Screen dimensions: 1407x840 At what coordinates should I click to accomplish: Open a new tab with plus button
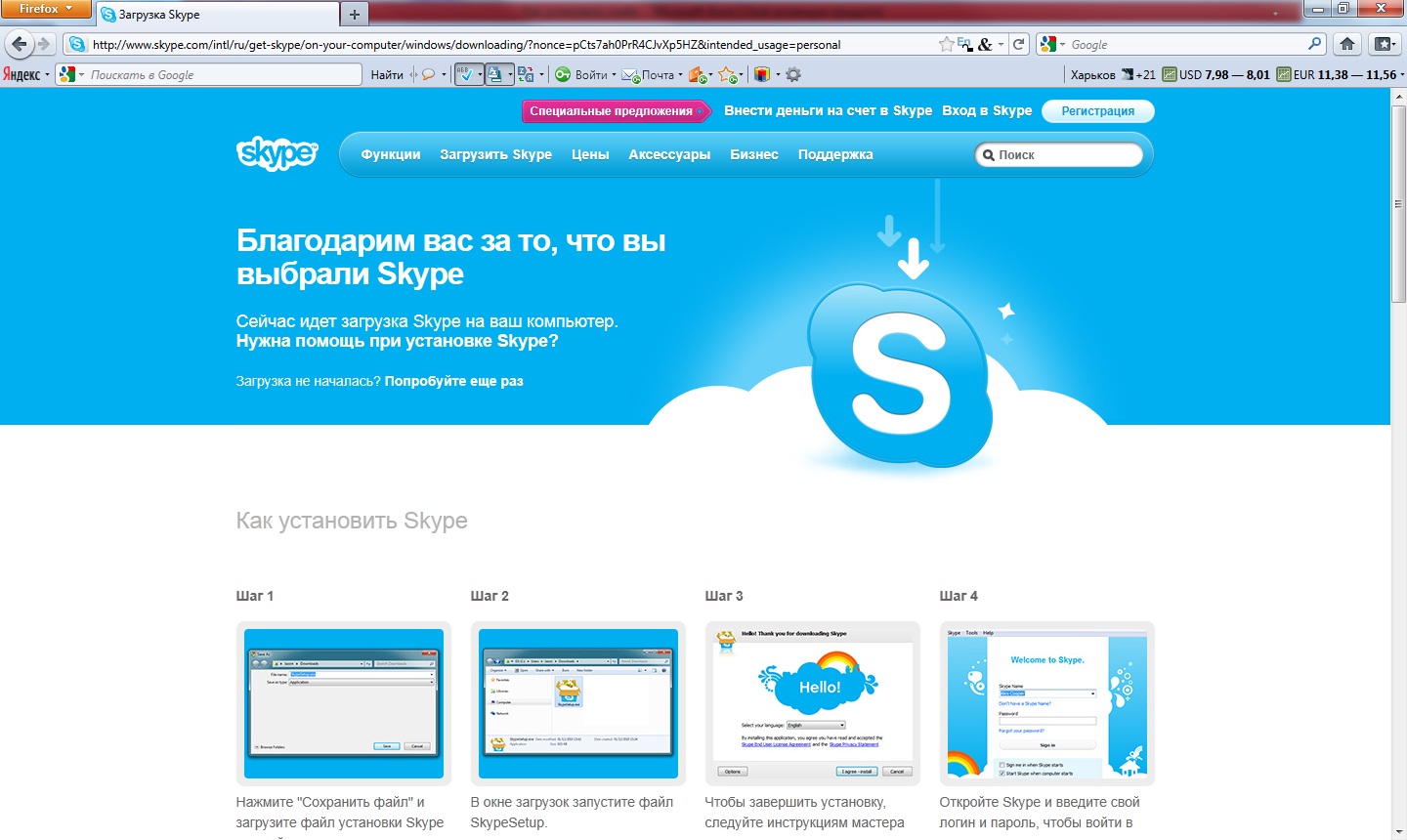[355, 15]
